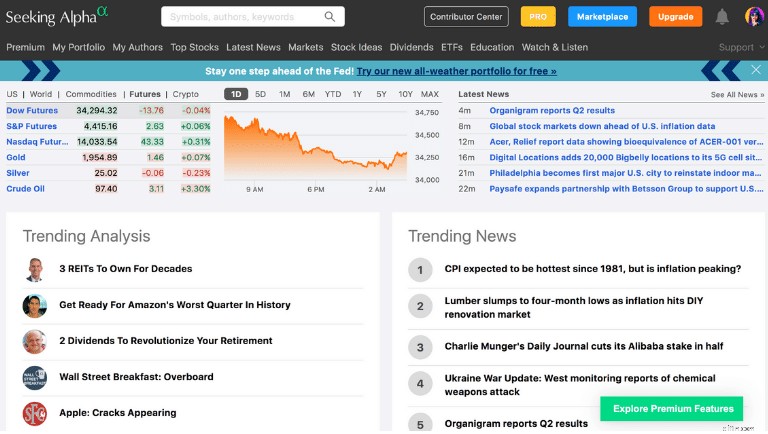Click the Seeking Alpha logo

pyautogui.click(x=57, y=16)
